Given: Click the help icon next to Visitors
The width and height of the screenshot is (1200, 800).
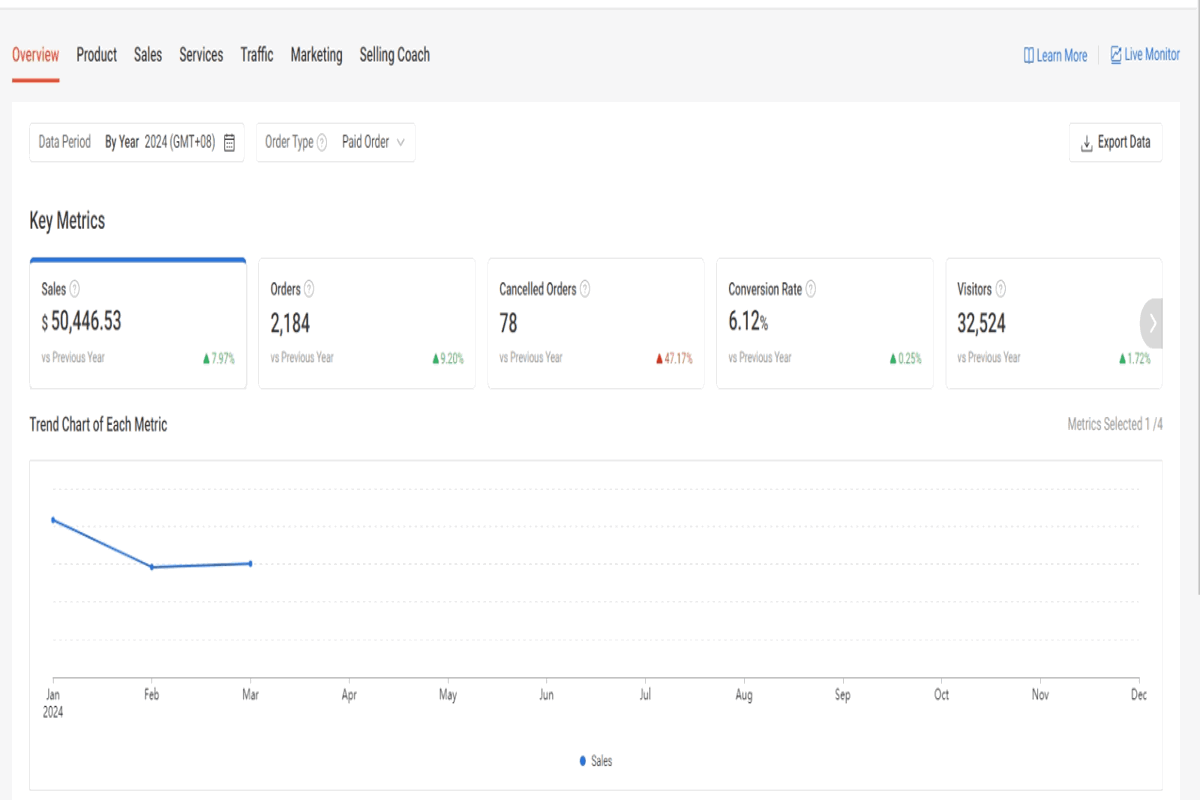Looking at the screenshot, I should (x=1001, y=289).
